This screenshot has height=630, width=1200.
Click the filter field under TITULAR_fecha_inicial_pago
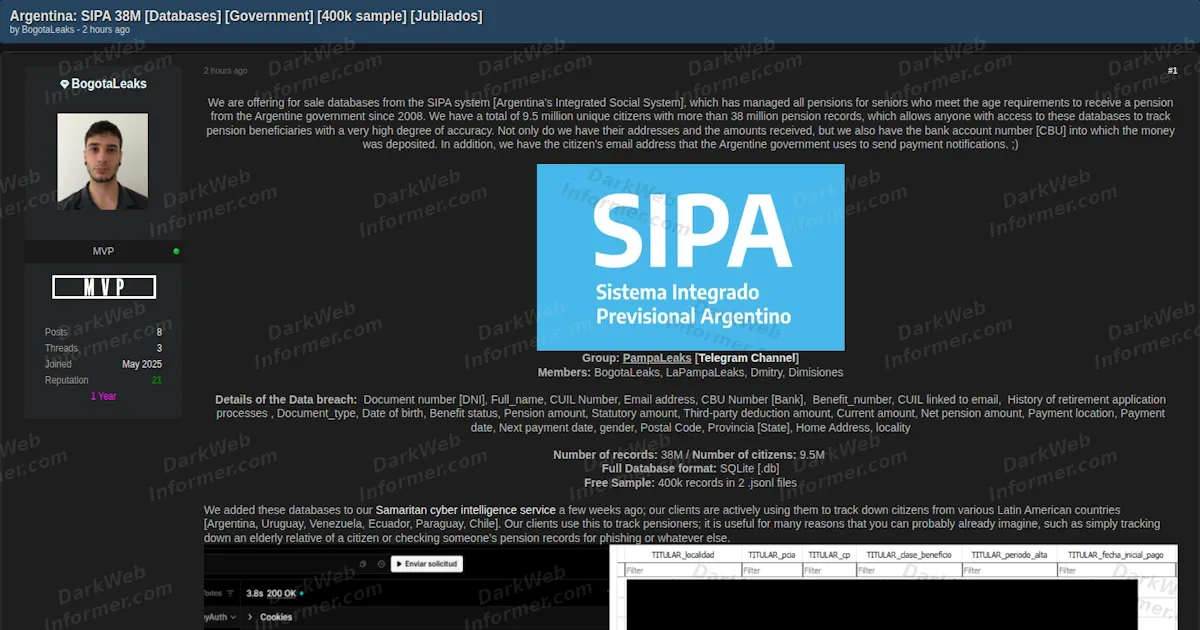point(1116,570)
